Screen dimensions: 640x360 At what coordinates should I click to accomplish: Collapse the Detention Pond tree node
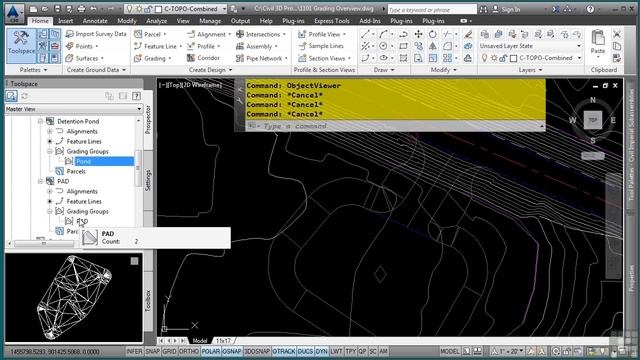(x=40, y=121)
